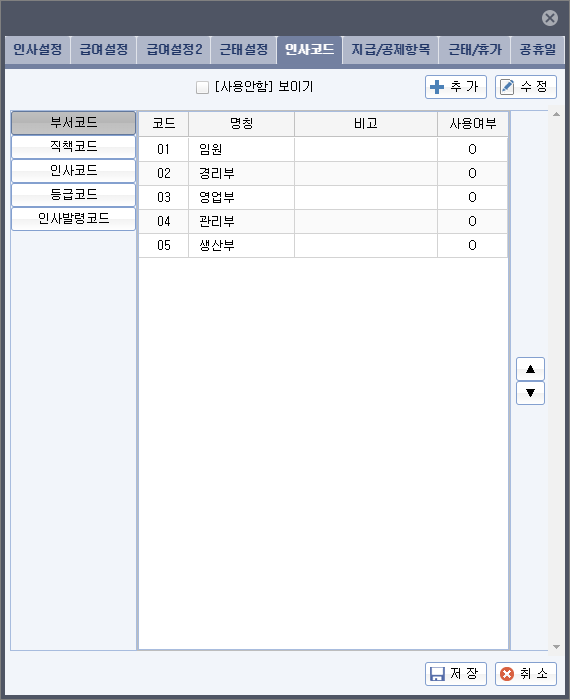This screenshot has height=700, width=570.
Task: Click the 수정 edit button
Action: (x=526, y=87)
